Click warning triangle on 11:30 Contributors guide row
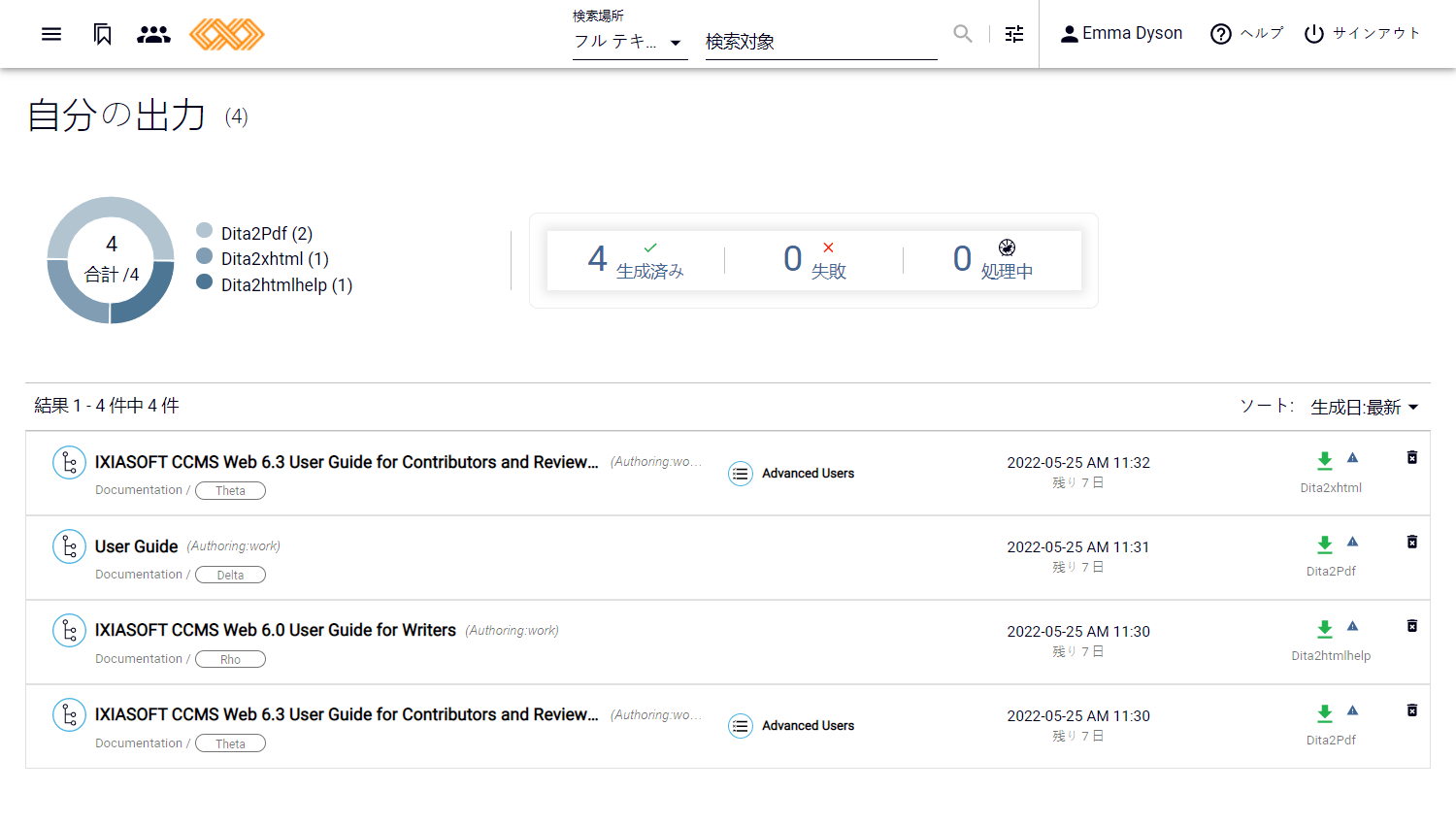The height and width of the screenshot is (825, 1456). click(x=1352, y=710)
